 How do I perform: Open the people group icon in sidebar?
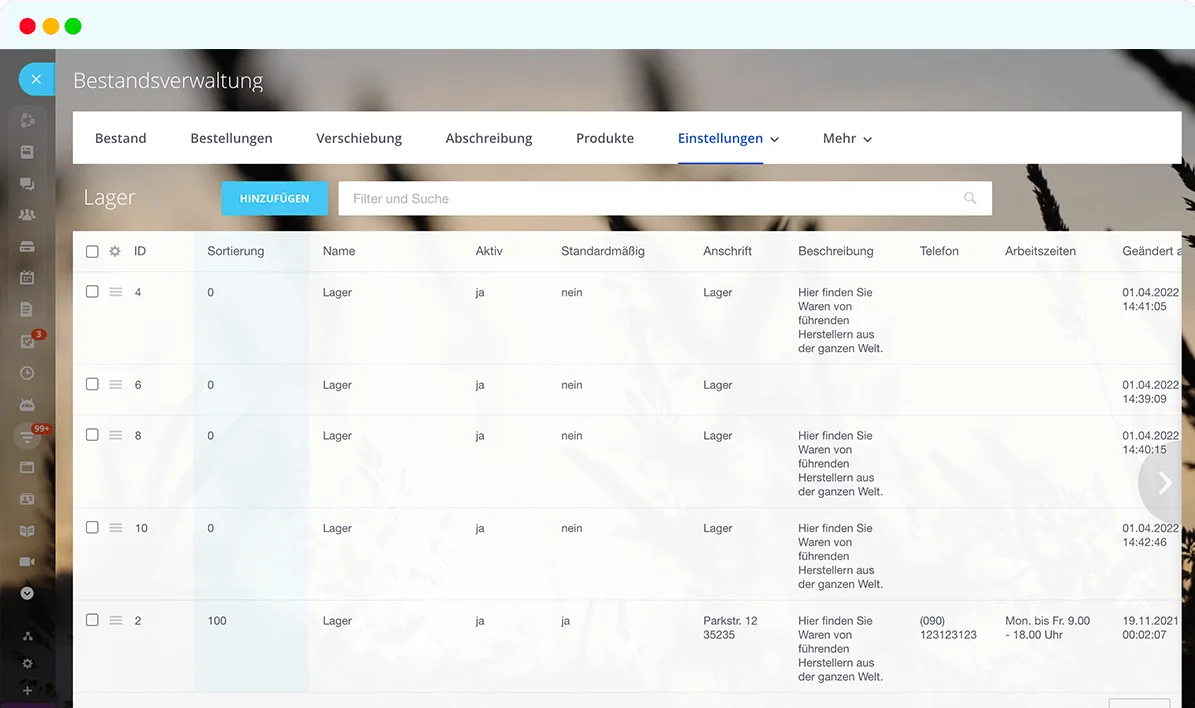(27, 215)
